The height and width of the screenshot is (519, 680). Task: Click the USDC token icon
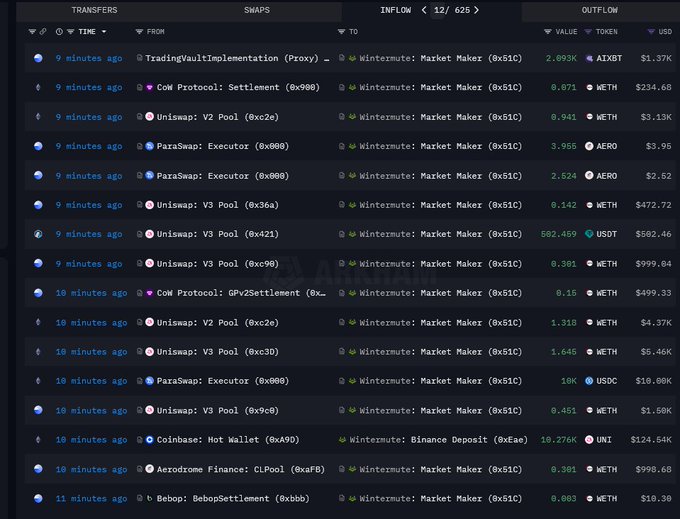589,381
